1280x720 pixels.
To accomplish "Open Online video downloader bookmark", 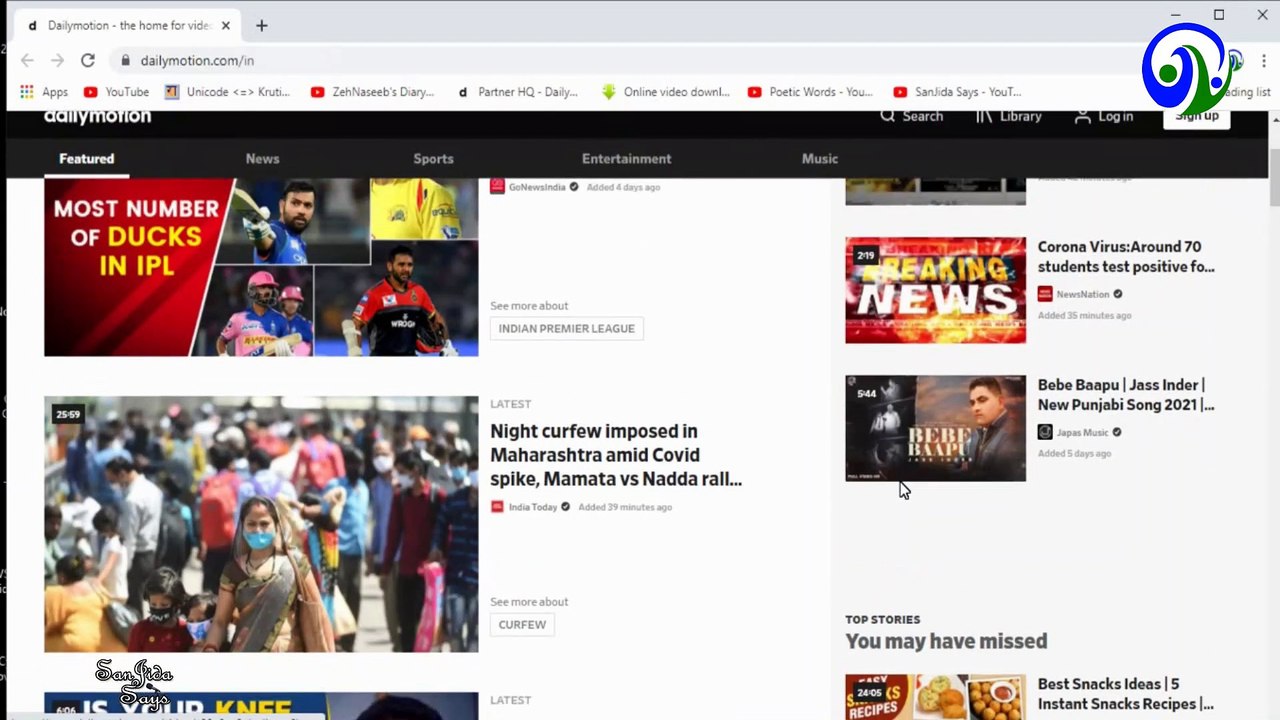I will (x=665, y=91).
